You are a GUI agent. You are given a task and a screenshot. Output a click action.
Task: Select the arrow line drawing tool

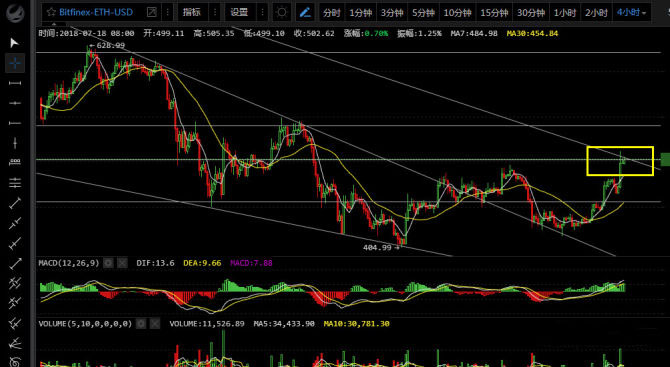pyautogui.click(x=15, y=264)
